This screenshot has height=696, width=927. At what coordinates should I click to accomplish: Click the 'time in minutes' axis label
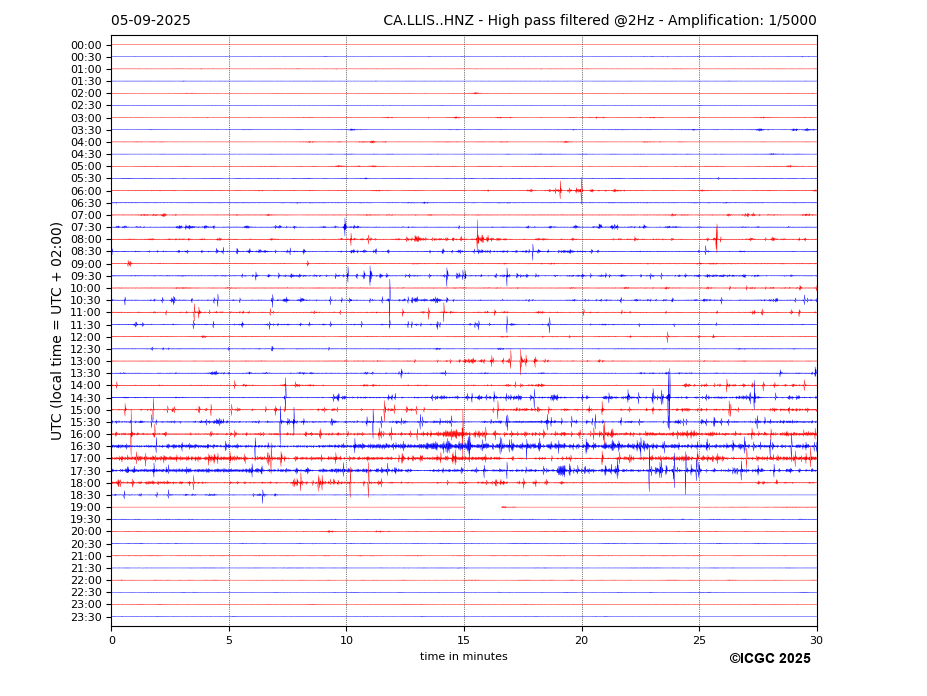(464, 656)
